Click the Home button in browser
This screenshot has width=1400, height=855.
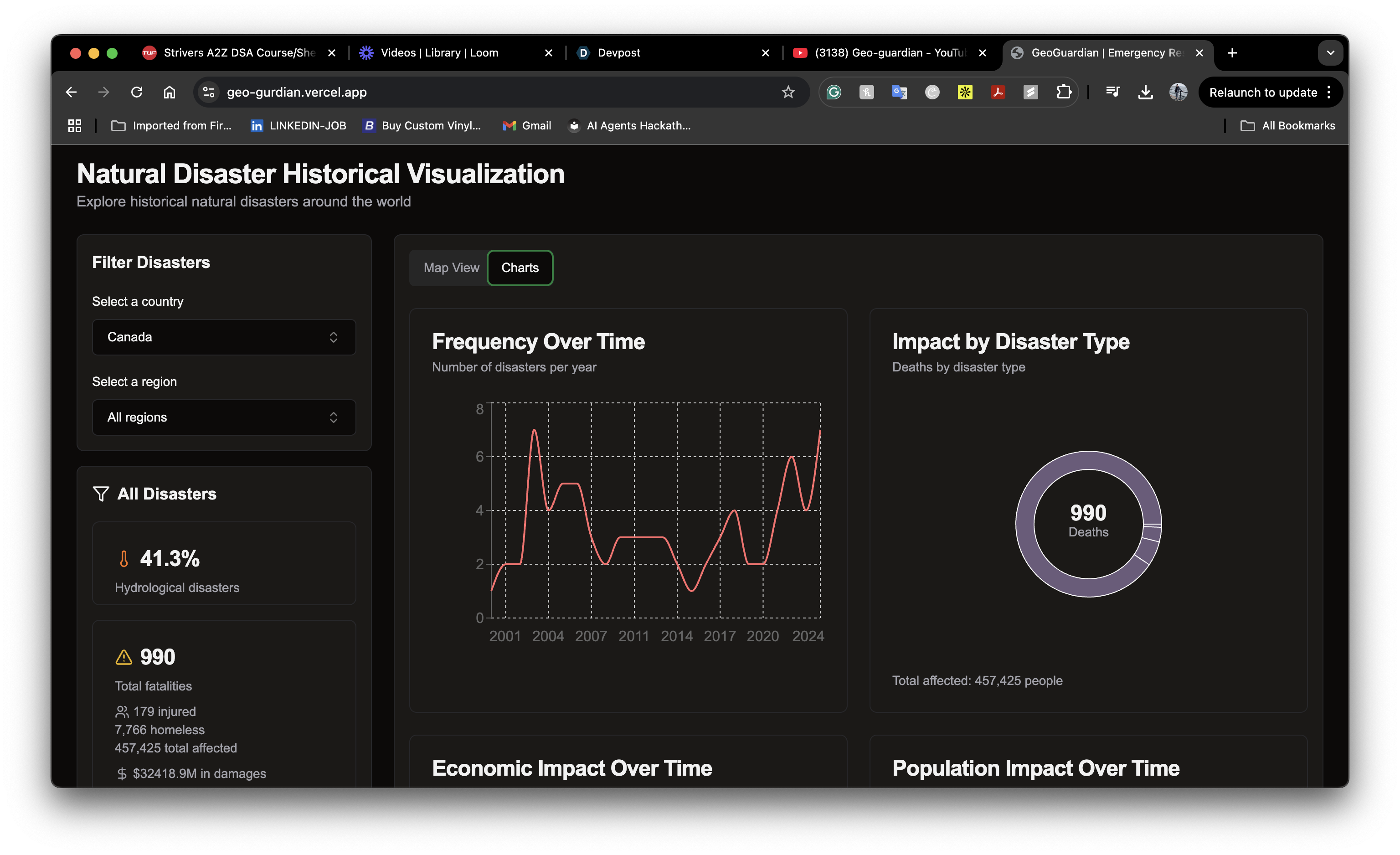point(170,92)
